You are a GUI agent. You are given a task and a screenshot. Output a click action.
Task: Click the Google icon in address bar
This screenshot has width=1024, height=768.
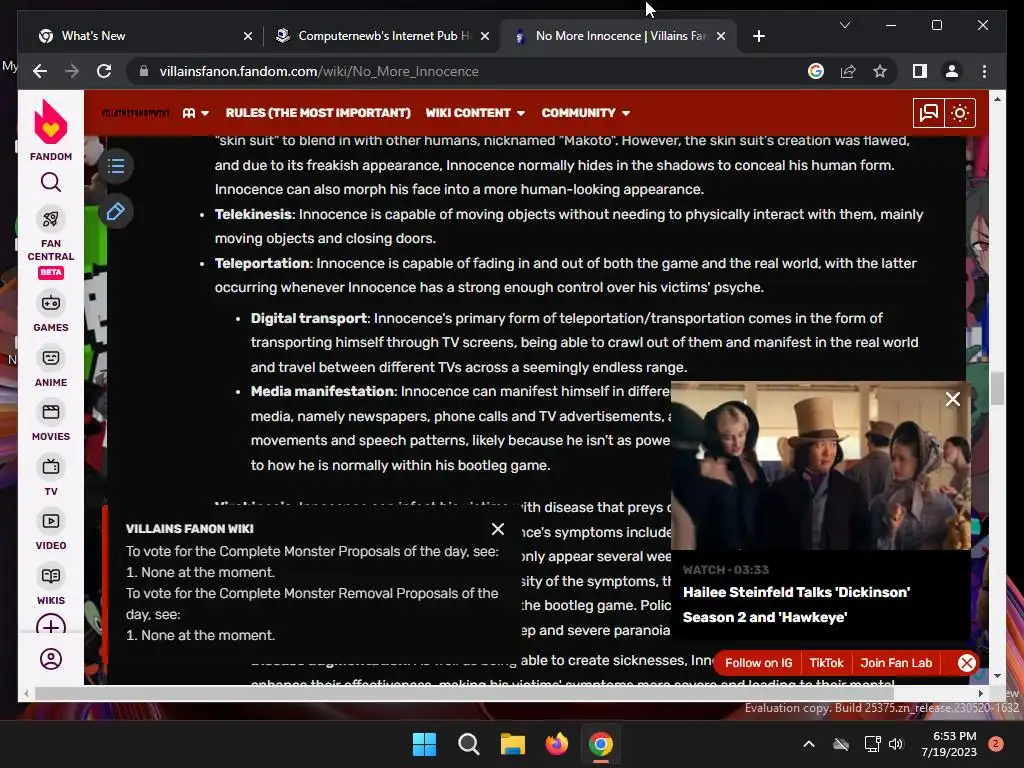tap(816, 71)
